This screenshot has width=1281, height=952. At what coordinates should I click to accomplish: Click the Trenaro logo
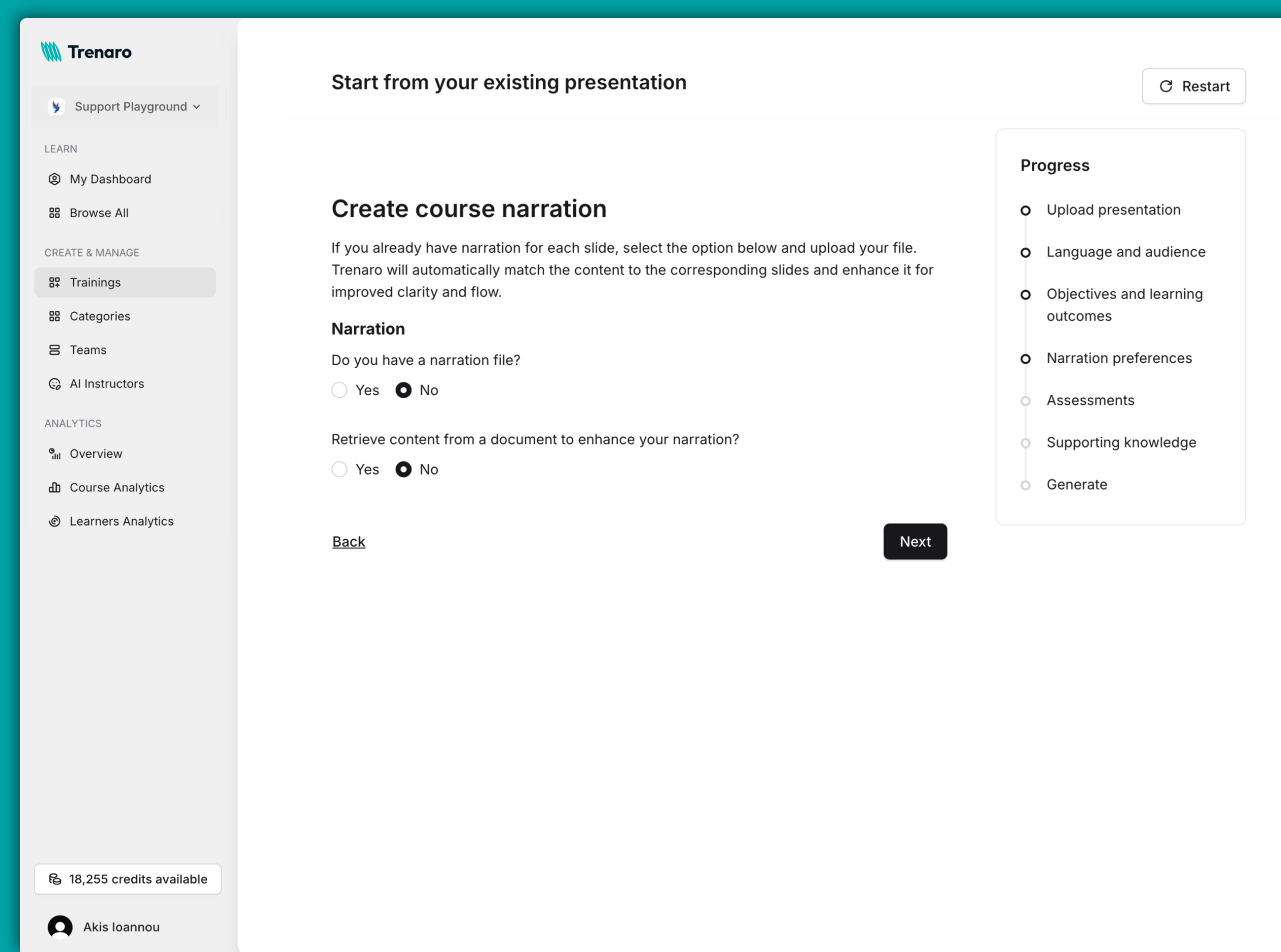coord(85,51)
